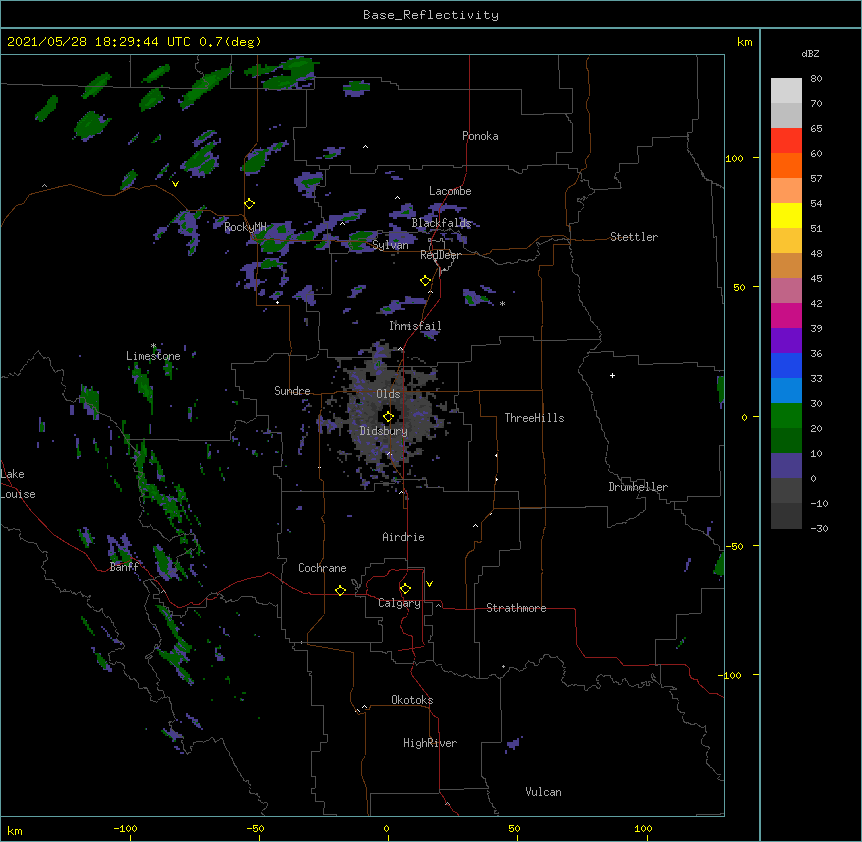
Task: Click the yellow diamond marker south of RedDeer
Action: (x=426, y=281)
